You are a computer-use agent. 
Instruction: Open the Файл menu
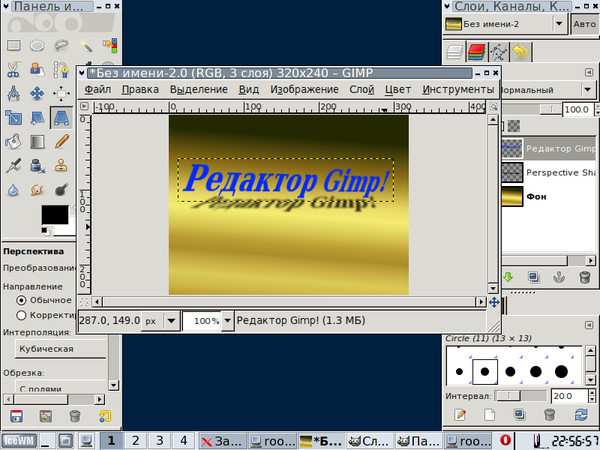click(x=98, y=90)
